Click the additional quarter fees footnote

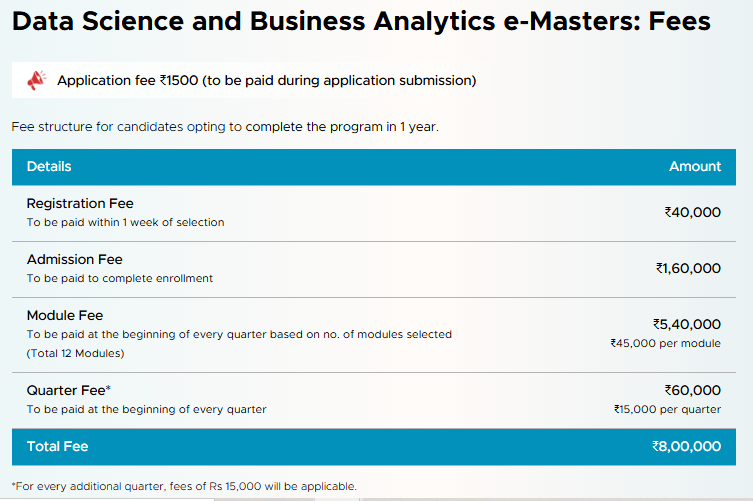coord(184,487)
